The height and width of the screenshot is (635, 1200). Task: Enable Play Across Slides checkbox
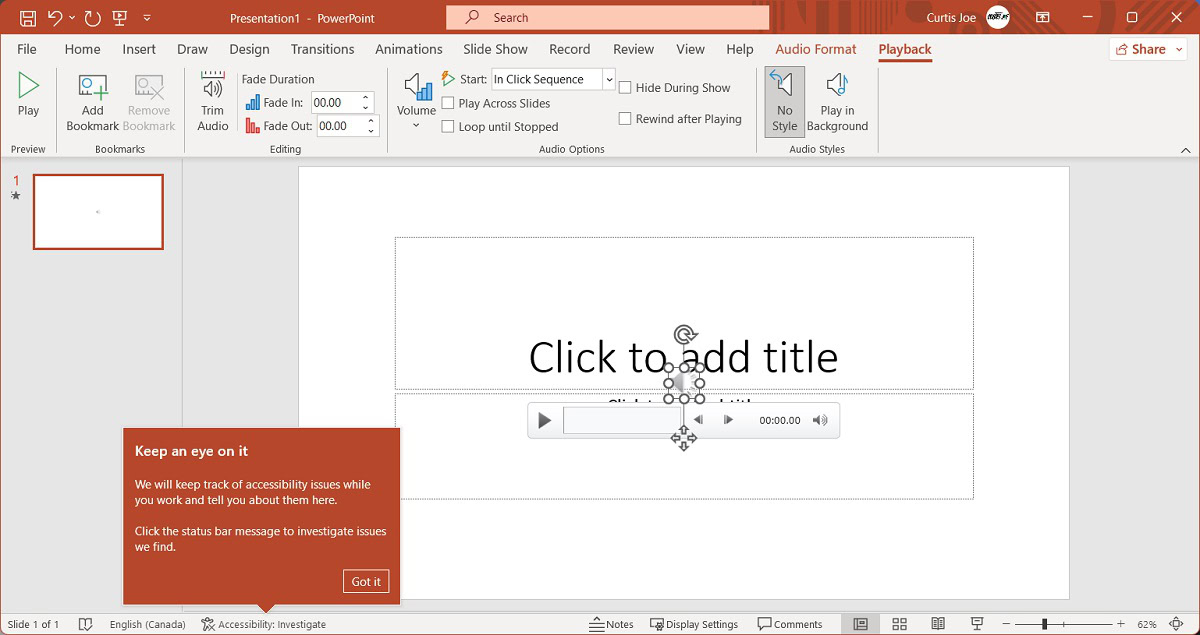click(x=448, y=103)
